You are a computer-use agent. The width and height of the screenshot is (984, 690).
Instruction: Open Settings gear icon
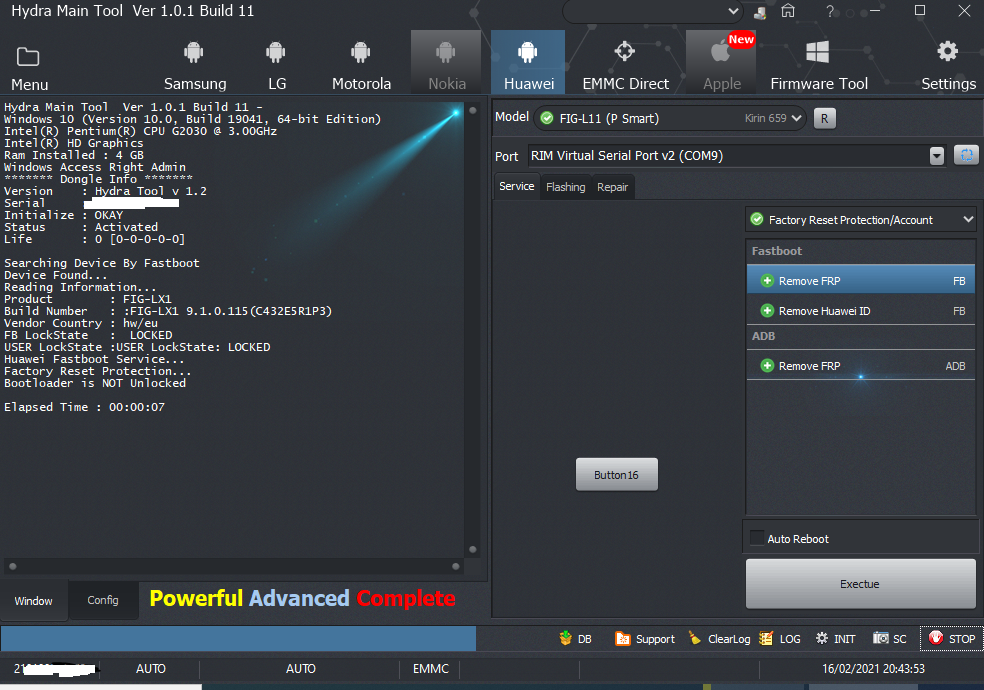coord(948,51)
